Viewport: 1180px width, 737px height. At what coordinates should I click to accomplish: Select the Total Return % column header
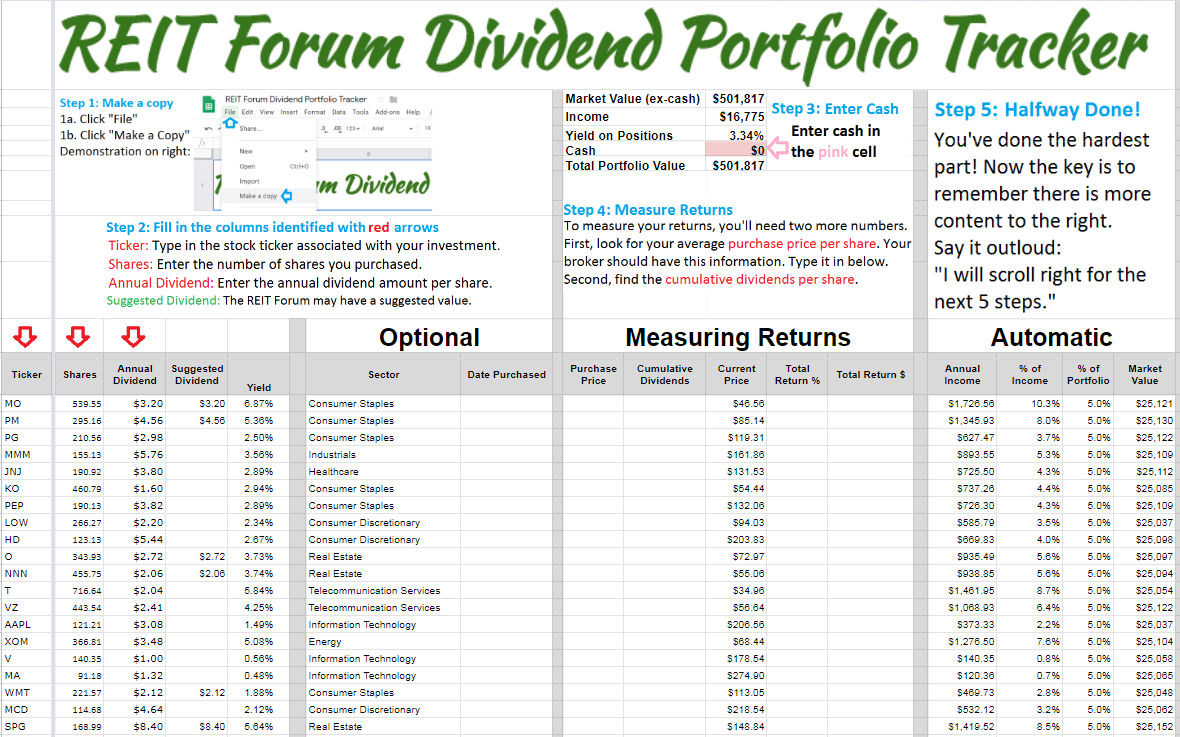[797, 374]
